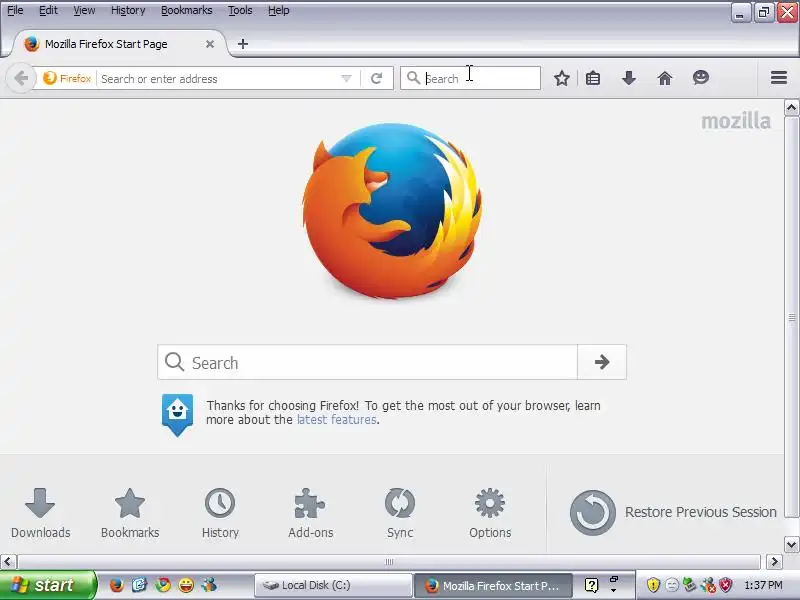Viewport: 800px width, 600px height.
Task: Open a new tab with plus button
Action: pyautogui.click(x=243, y=44)
